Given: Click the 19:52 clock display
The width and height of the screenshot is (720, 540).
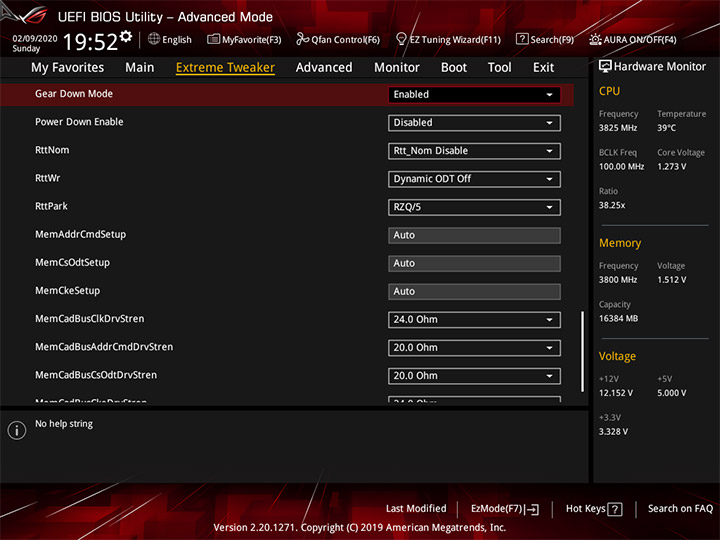Looking at the screenshot, I should [x=90, y=42].
